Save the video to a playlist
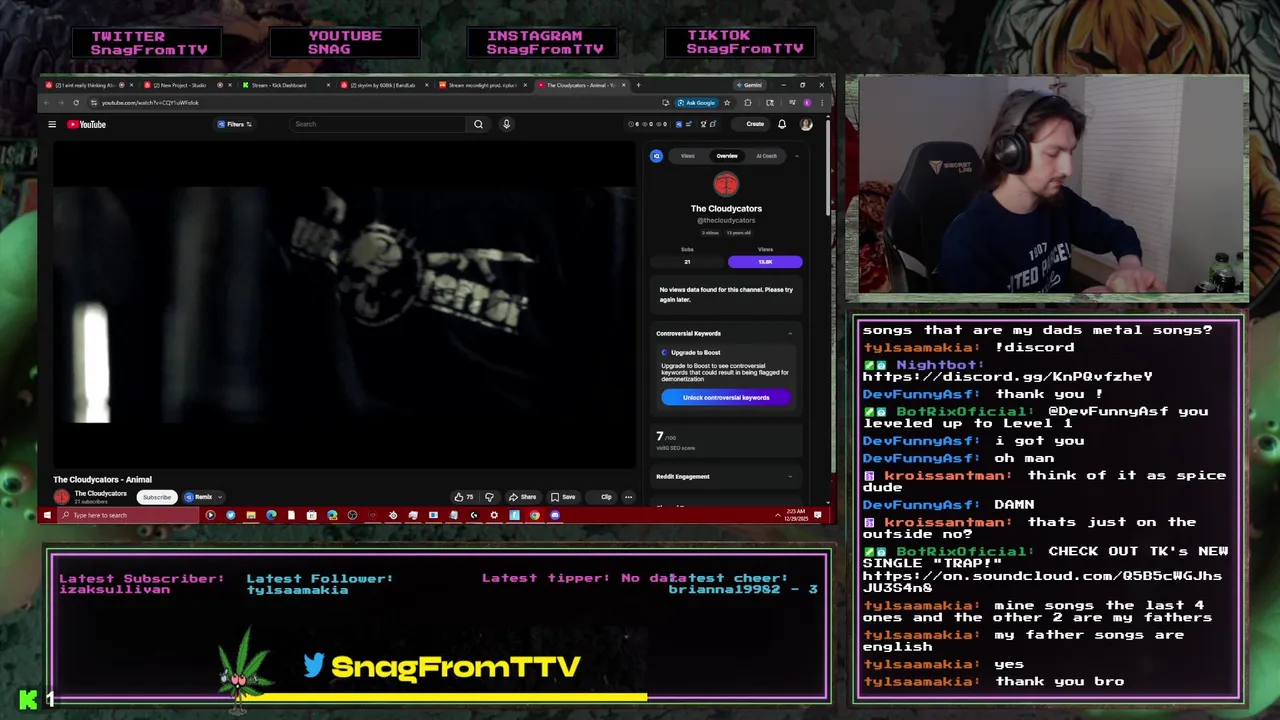Viewport: 1280px width, 720px height. tap(562, 497)
